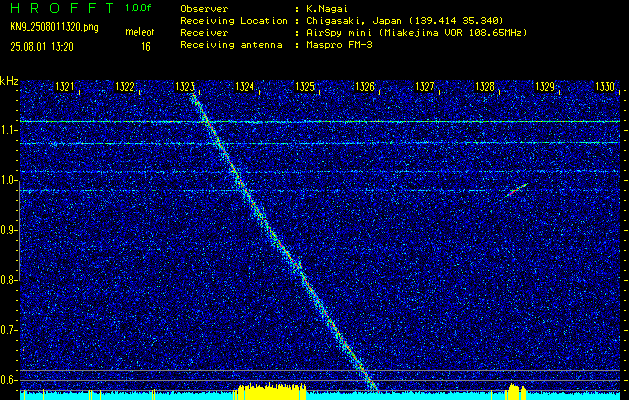629x400 pixels.
Task: Click the Receiver label
Action: [x=204, y=33]
